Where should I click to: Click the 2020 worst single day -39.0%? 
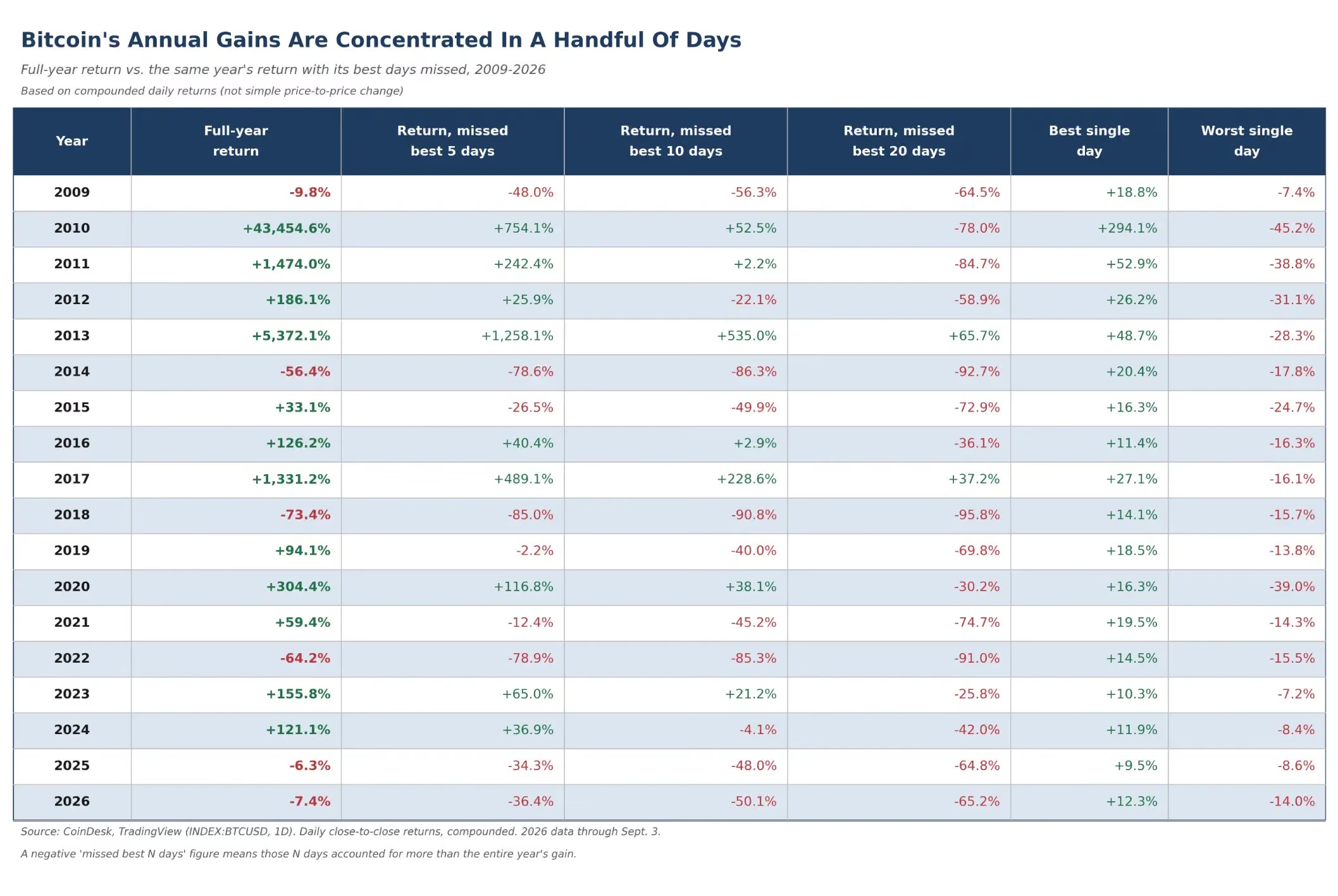(1292, 587)
